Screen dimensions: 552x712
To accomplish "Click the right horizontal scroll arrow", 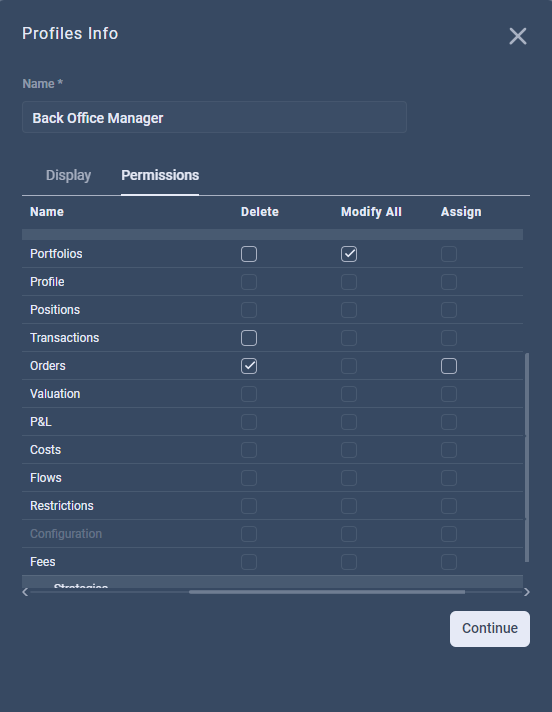I will click(x=527, y=592).
